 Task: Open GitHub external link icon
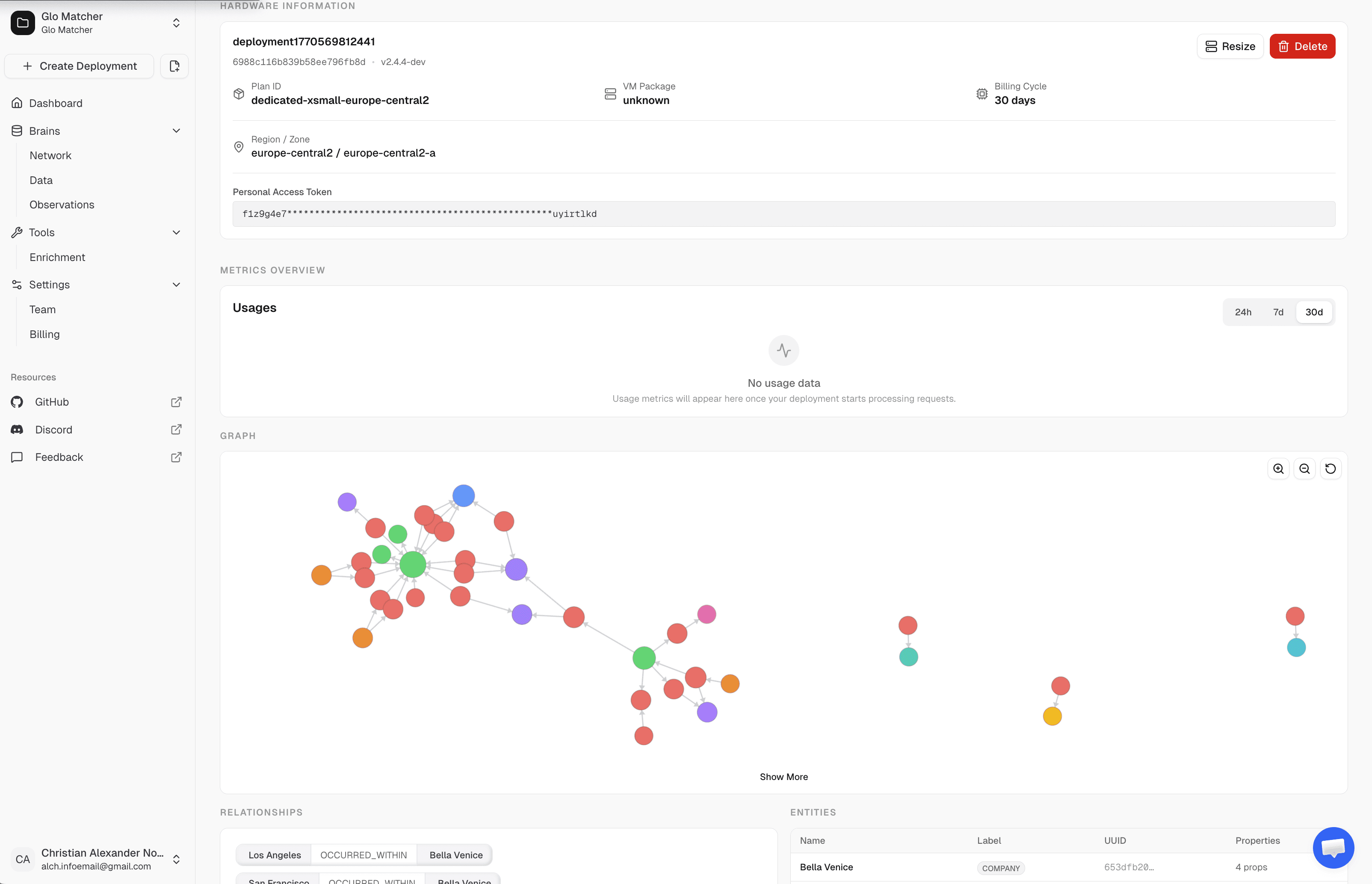point(176,402)
